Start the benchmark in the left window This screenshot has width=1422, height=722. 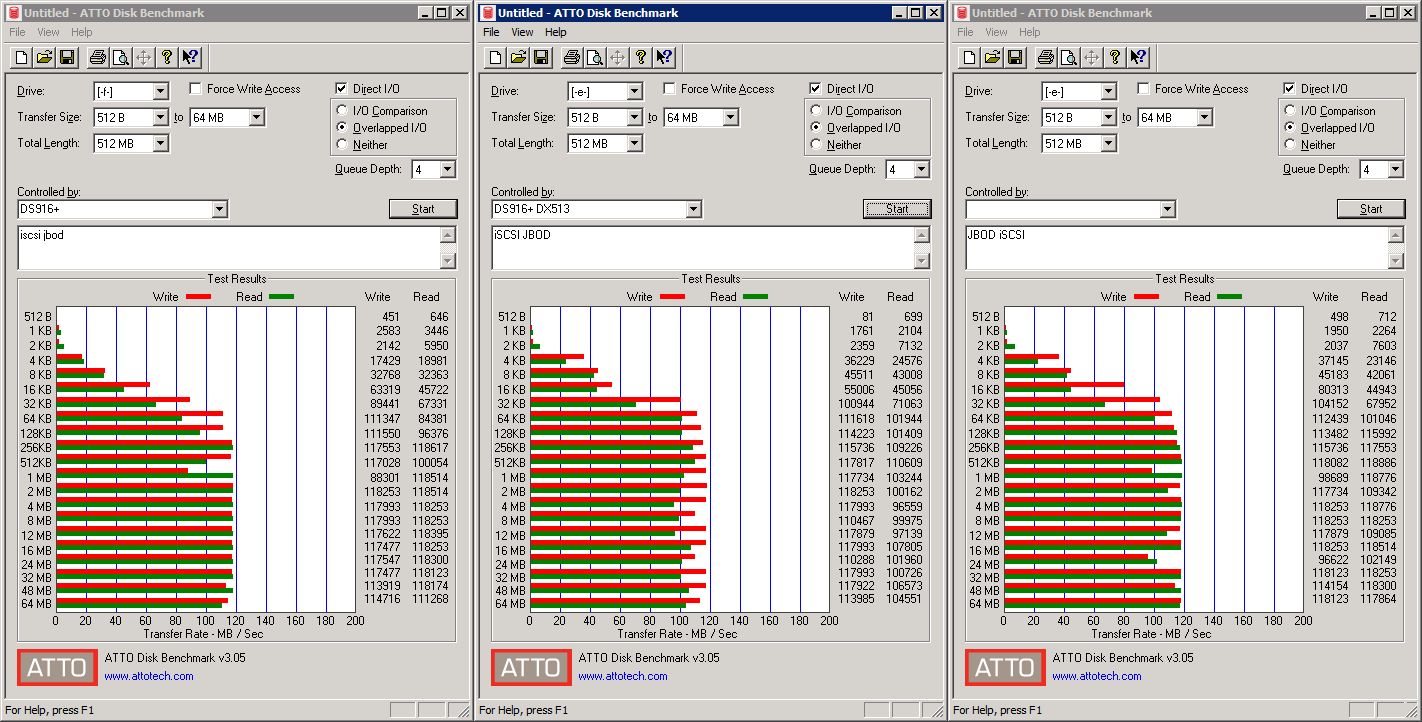[x=423, y=209]
